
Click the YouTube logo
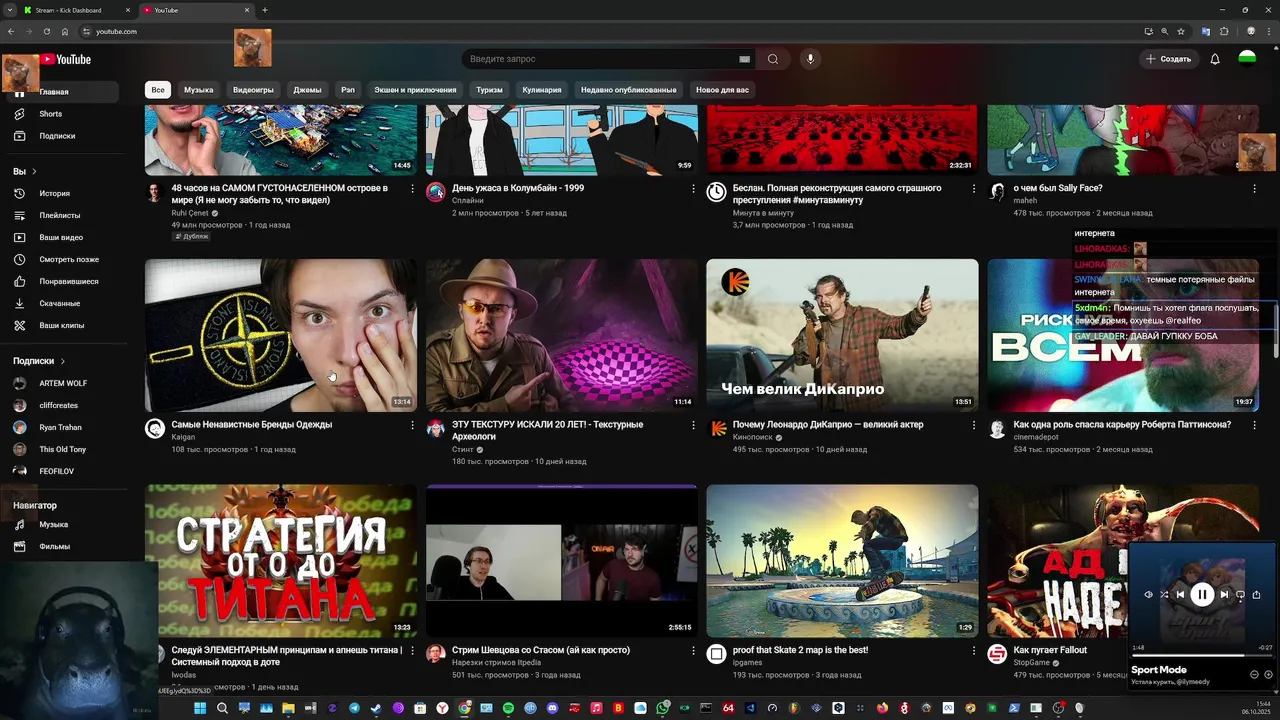(x=66, y=59)
